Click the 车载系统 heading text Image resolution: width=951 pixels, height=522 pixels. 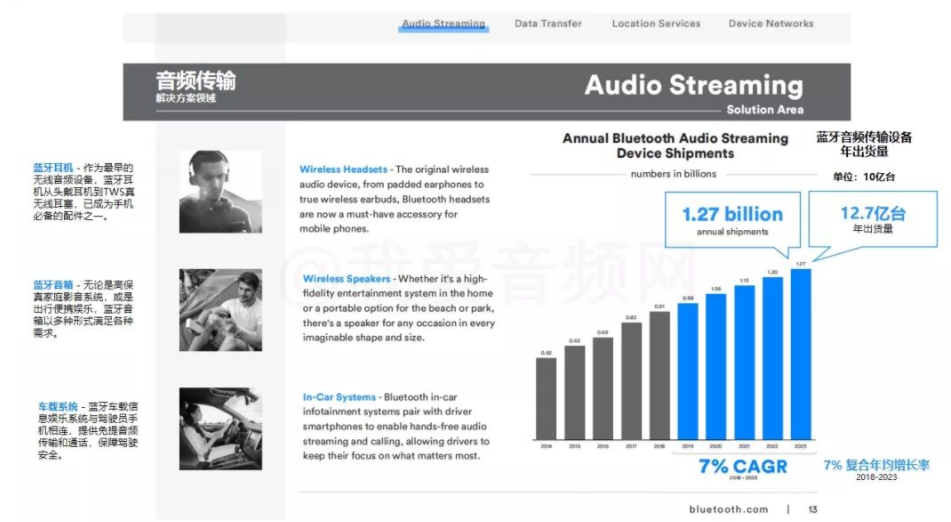coord(56,407)
